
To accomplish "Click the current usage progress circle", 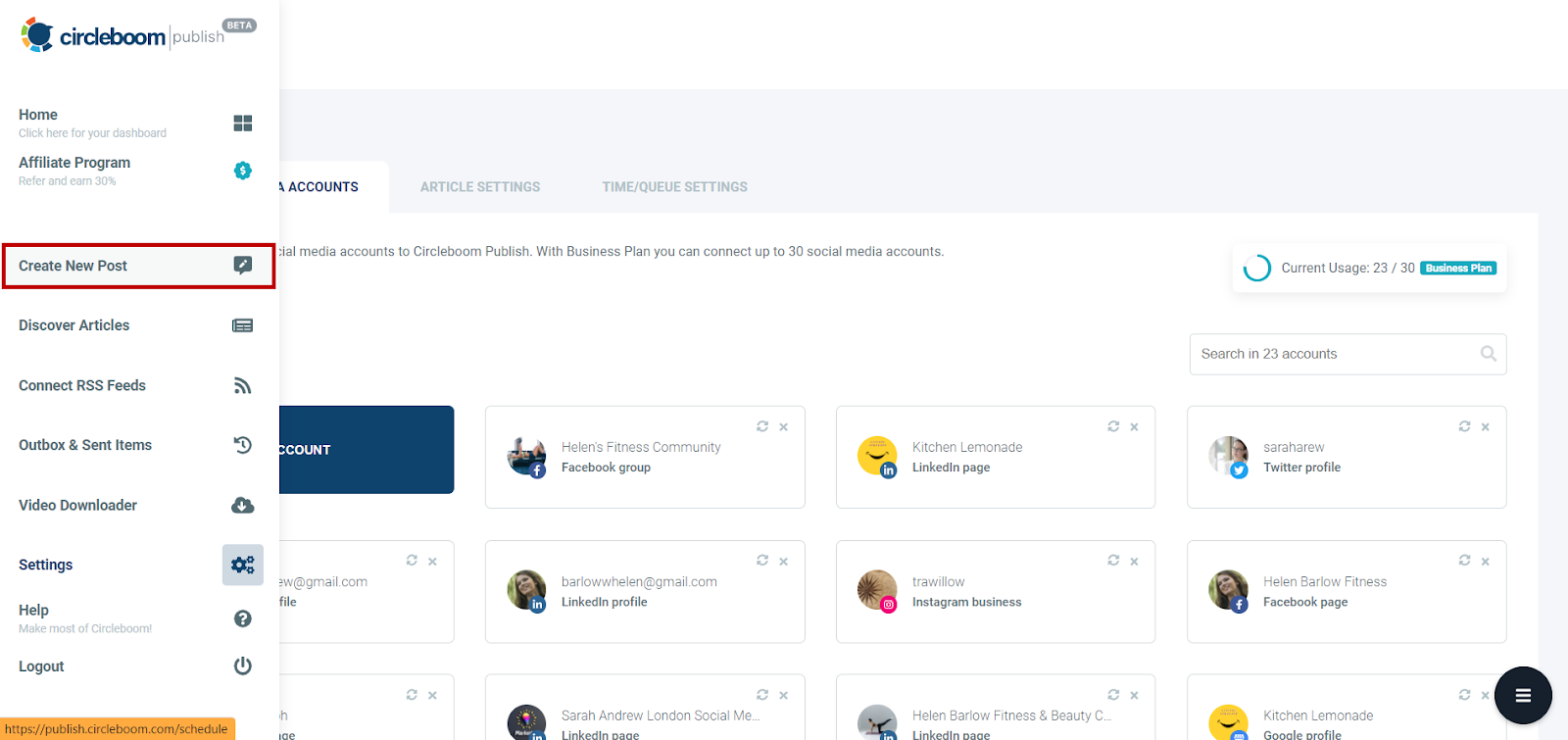I will coord(1257,269).
